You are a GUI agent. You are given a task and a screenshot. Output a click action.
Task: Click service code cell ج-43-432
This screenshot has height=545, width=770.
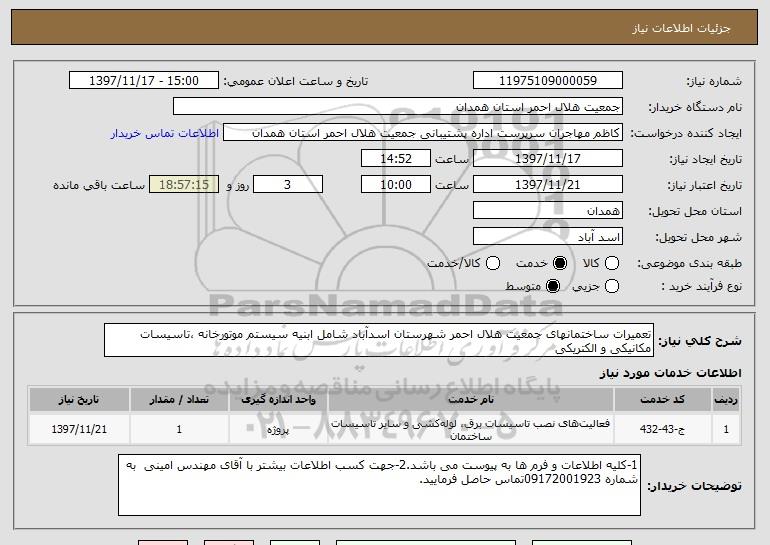[662, 429]
